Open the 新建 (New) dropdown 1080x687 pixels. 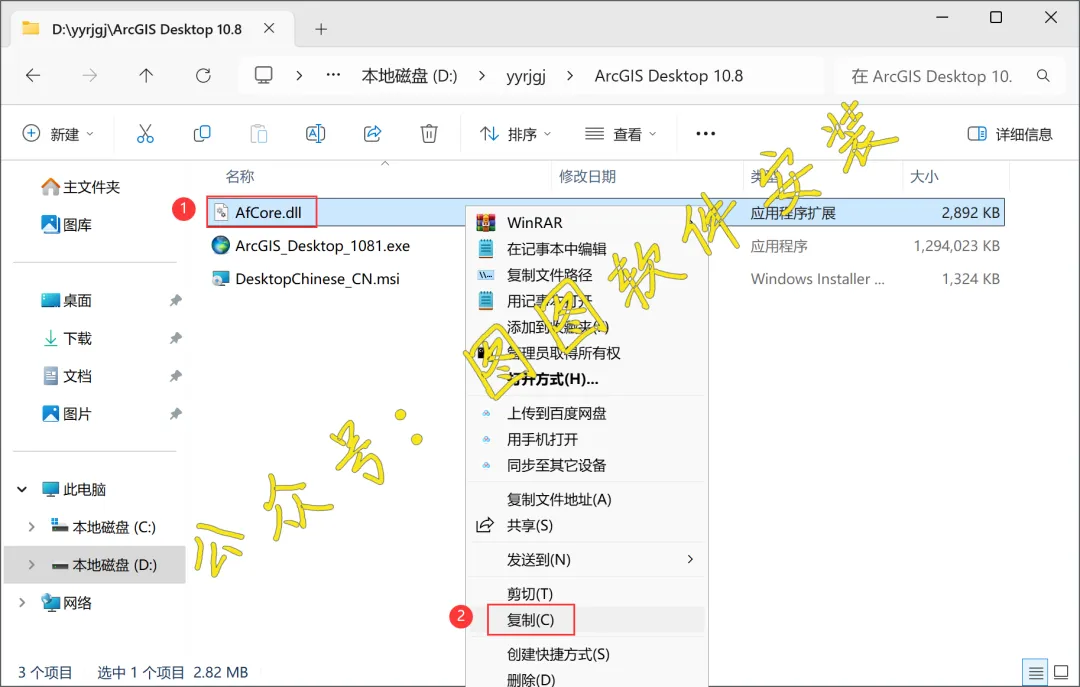[x=59, y=134]
